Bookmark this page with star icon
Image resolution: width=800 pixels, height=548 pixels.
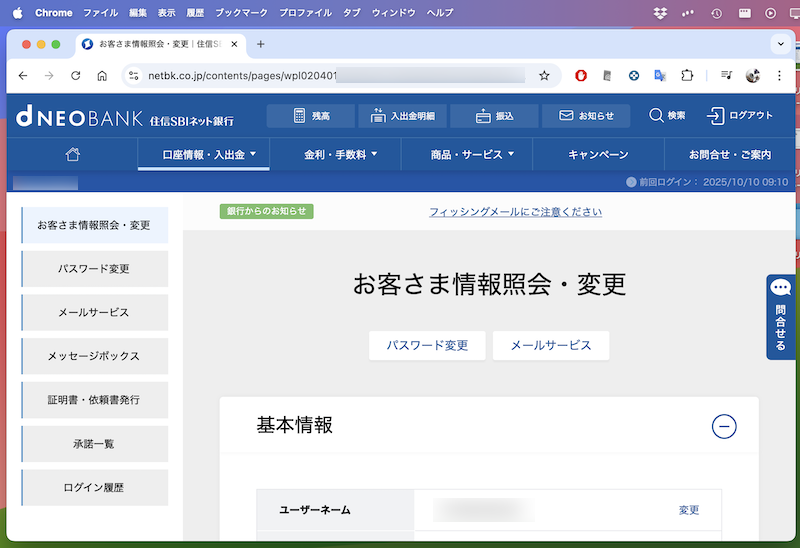point(544,75)
